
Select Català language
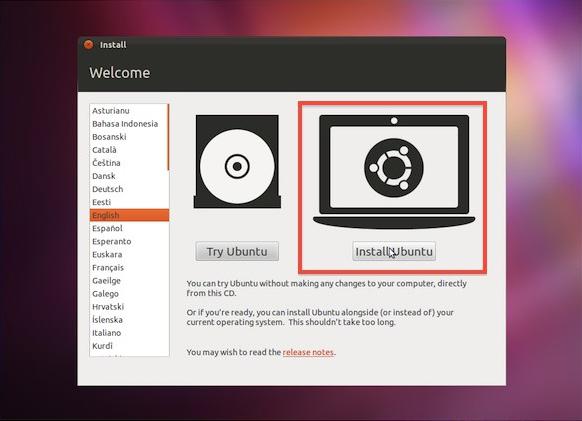[129, 150]
